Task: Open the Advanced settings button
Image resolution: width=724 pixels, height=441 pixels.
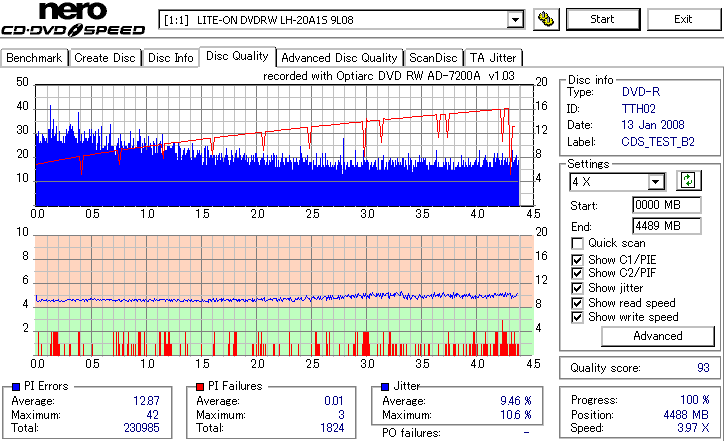Action: pyautogui.click(x=658, y=336)
